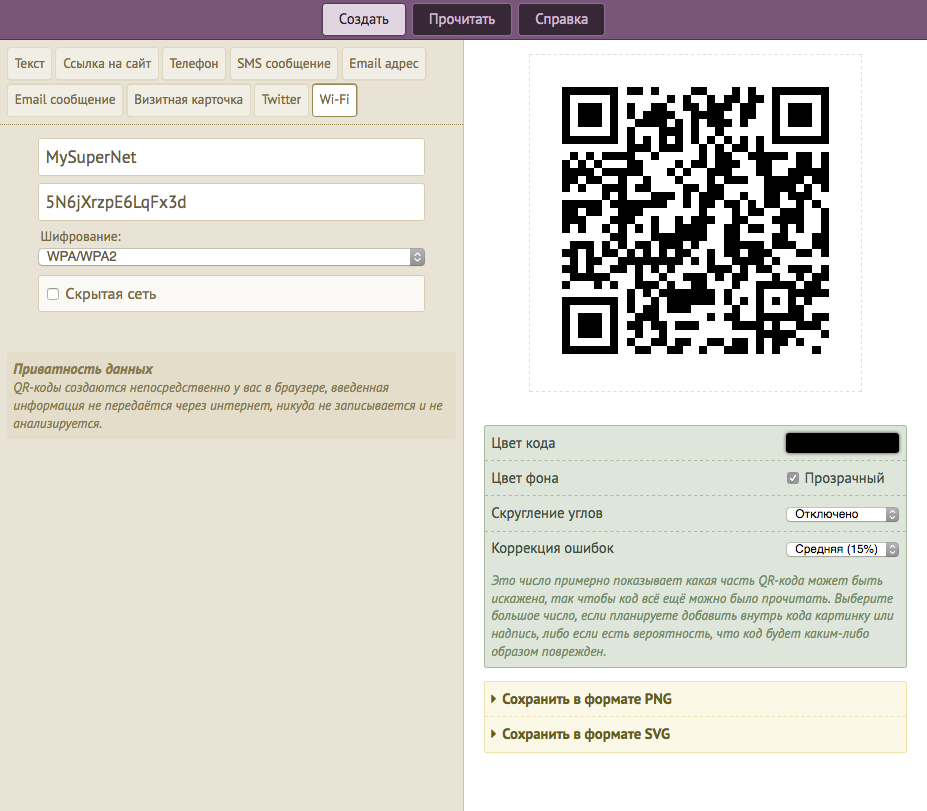The height and width of the screenshot is (811, 927).
Task: Open the Скругление углов dropdown
Action: tap(842, 514)
